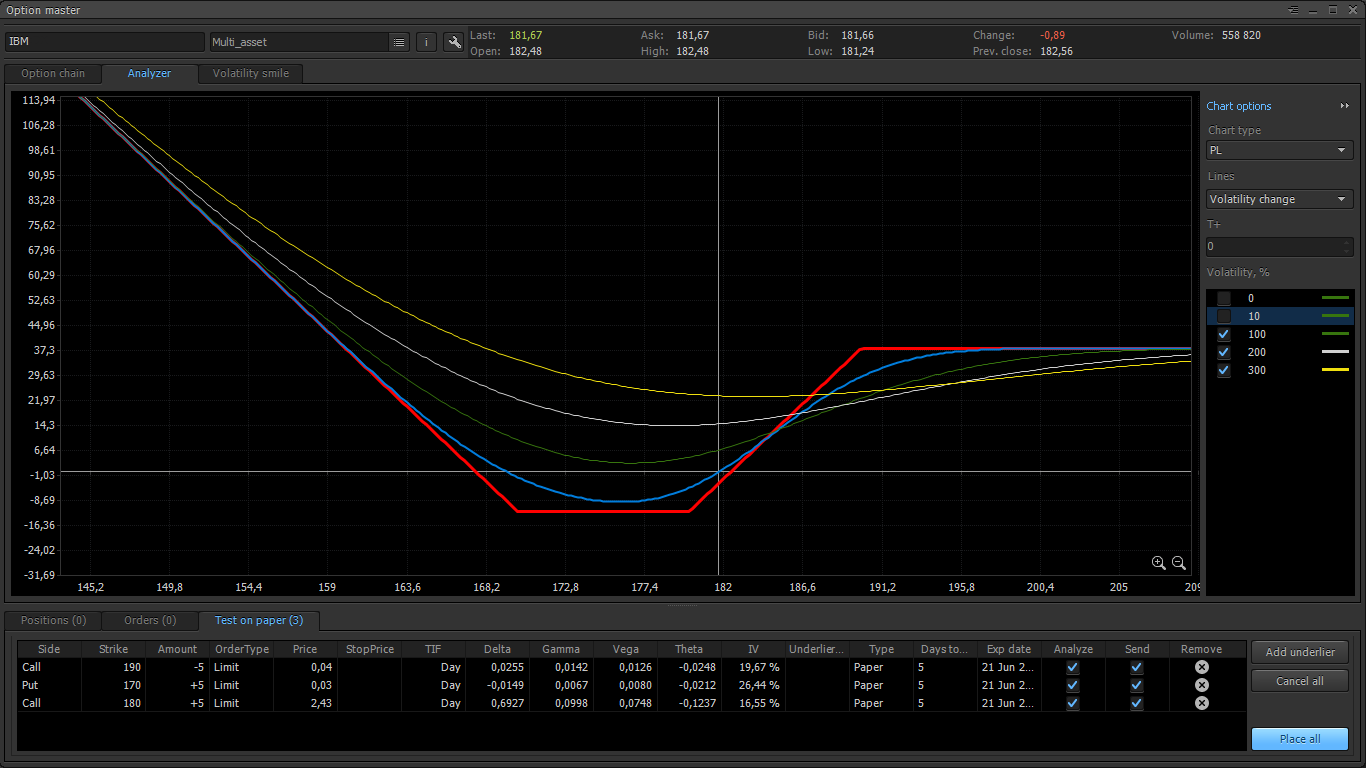This screenshot has width=1366, height=768.
Task: Uncheck Analyze for the Put 170 row
Action: coord(1073,685)
